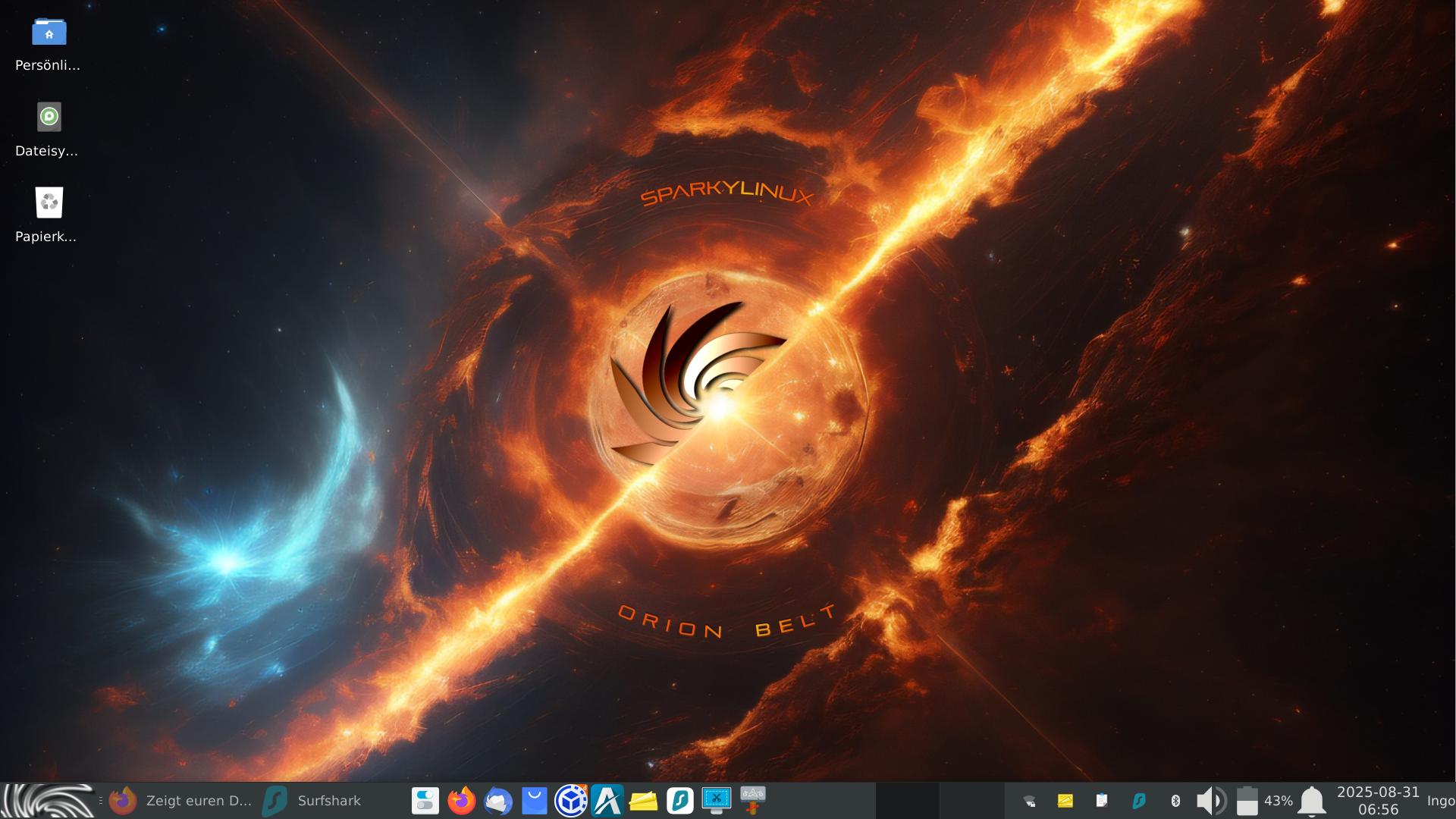Open the clipboard manager tray icon

click(x=1102, y=800)
